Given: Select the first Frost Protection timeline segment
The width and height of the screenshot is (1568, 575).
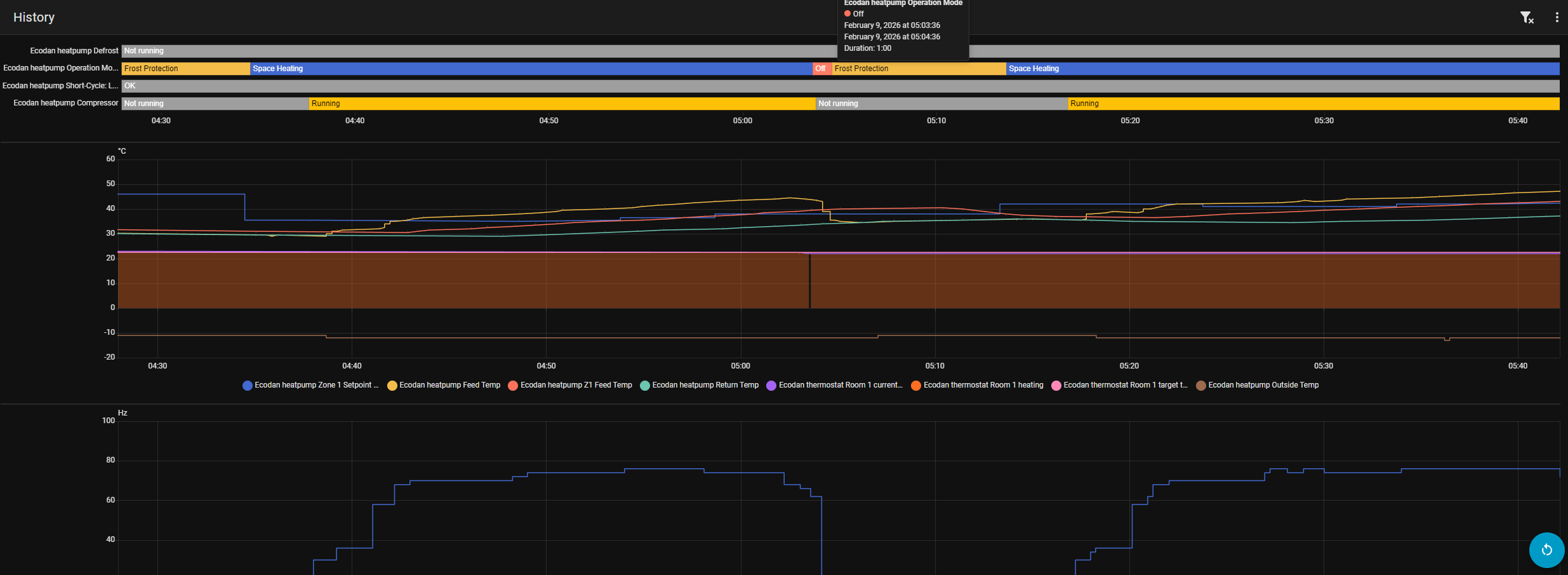Looking at the screenshot, I should pos(185,69).
